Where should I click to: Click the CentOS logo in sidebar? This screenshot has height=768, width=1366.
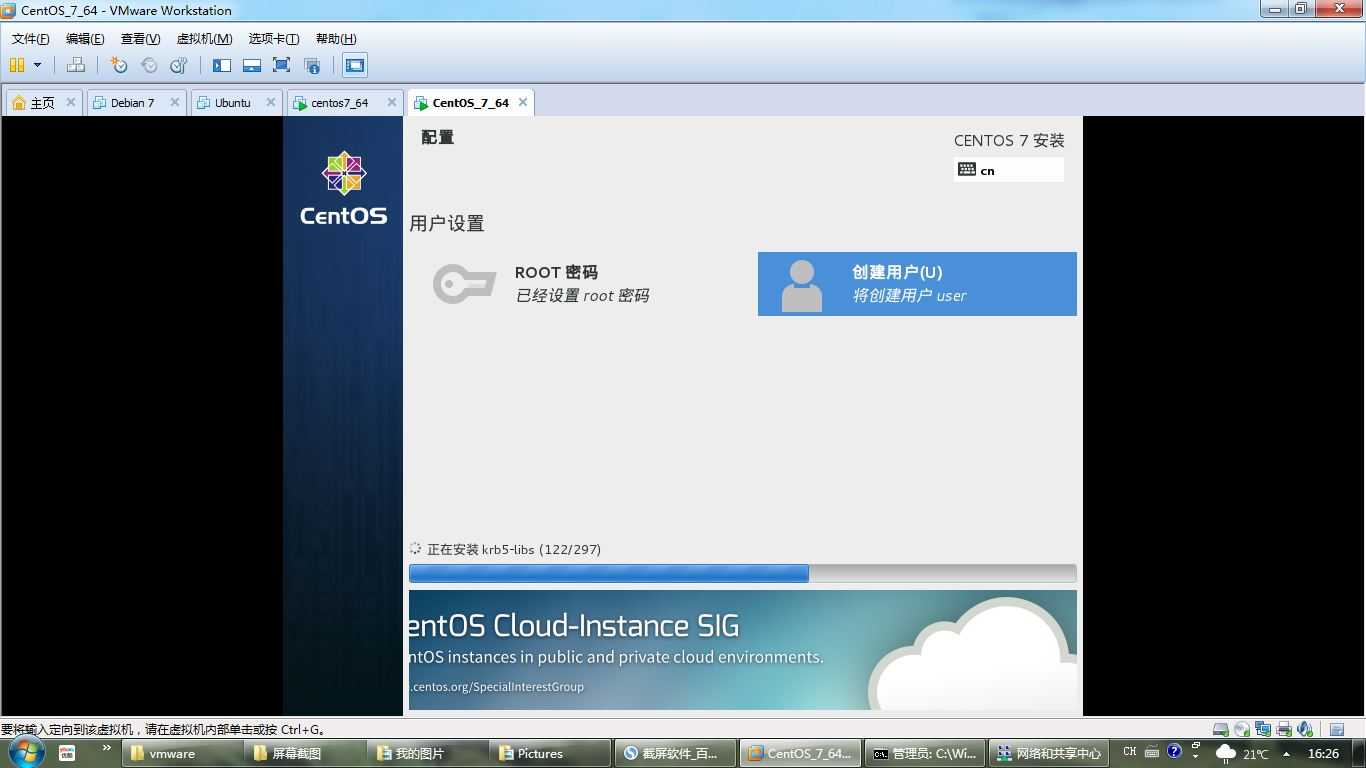343,188
